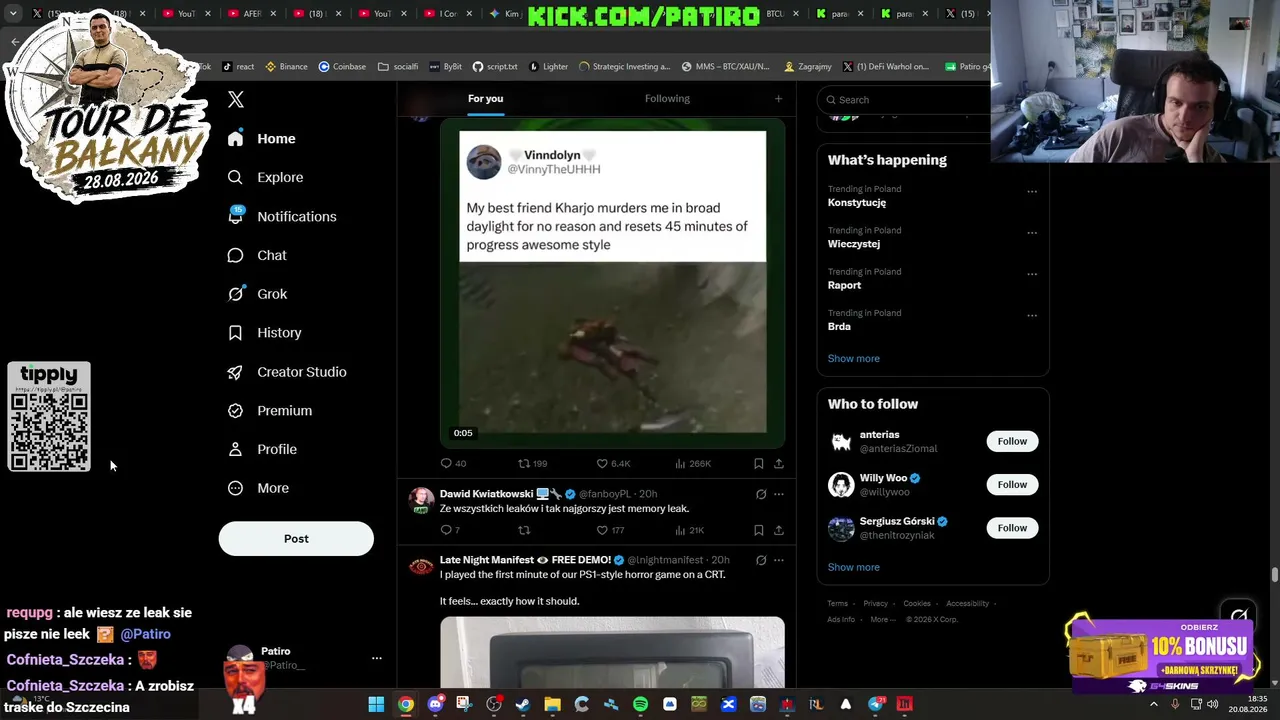Expand the More menu in sidebar

click(258, 488)
